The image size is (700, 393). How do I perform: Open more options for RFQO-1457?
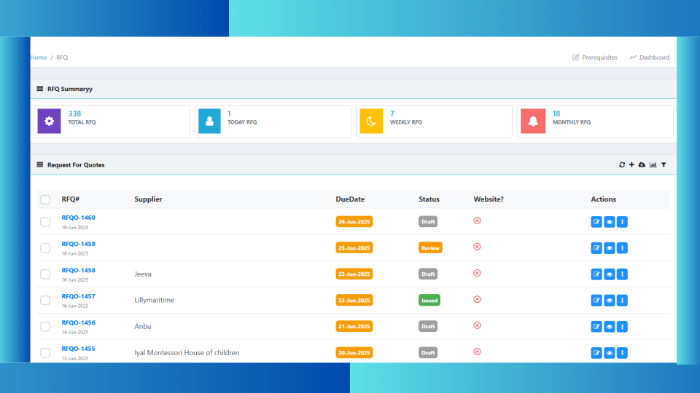click(622, 301)
